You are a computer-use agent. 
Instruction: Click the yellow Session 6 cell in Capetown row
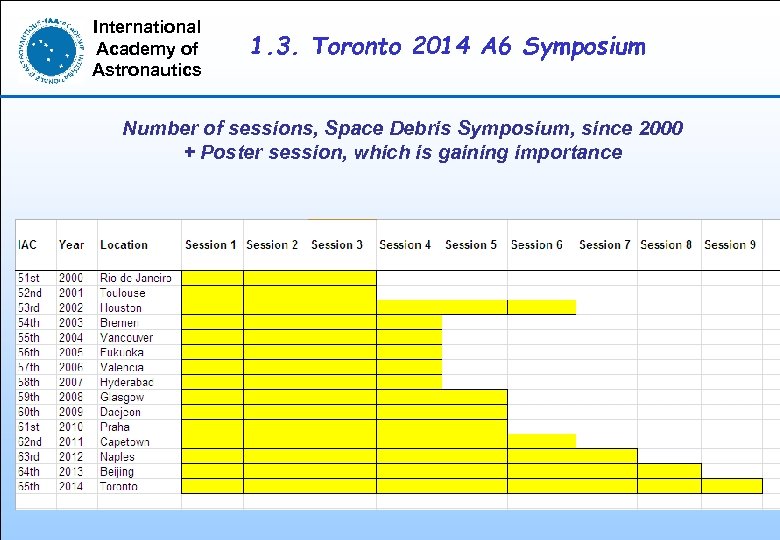pos(542,441)
